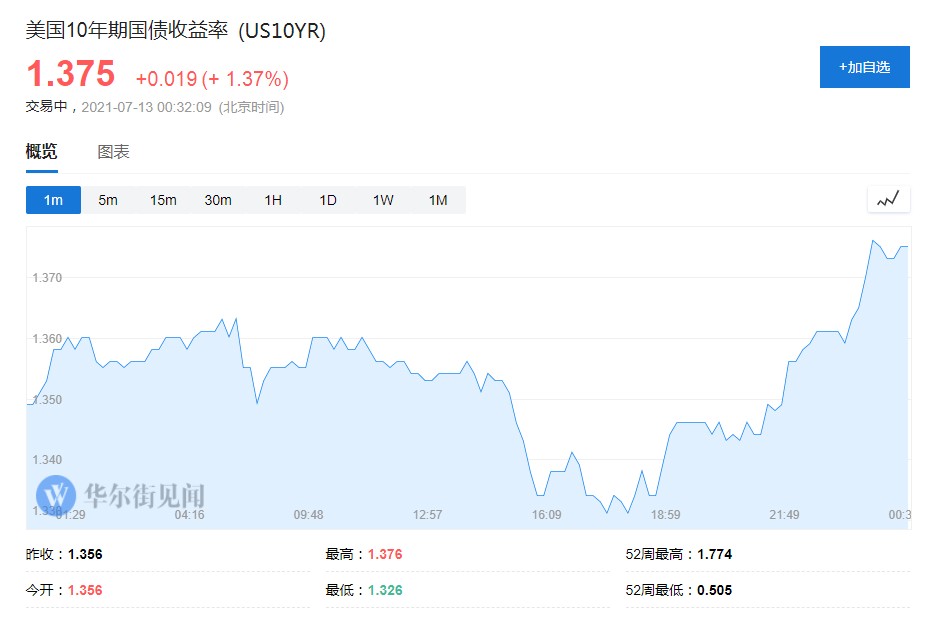The height and width of the screenshot is (624, 927).
Task: Choose the 30m chart interval
Action: coord(218,200)
